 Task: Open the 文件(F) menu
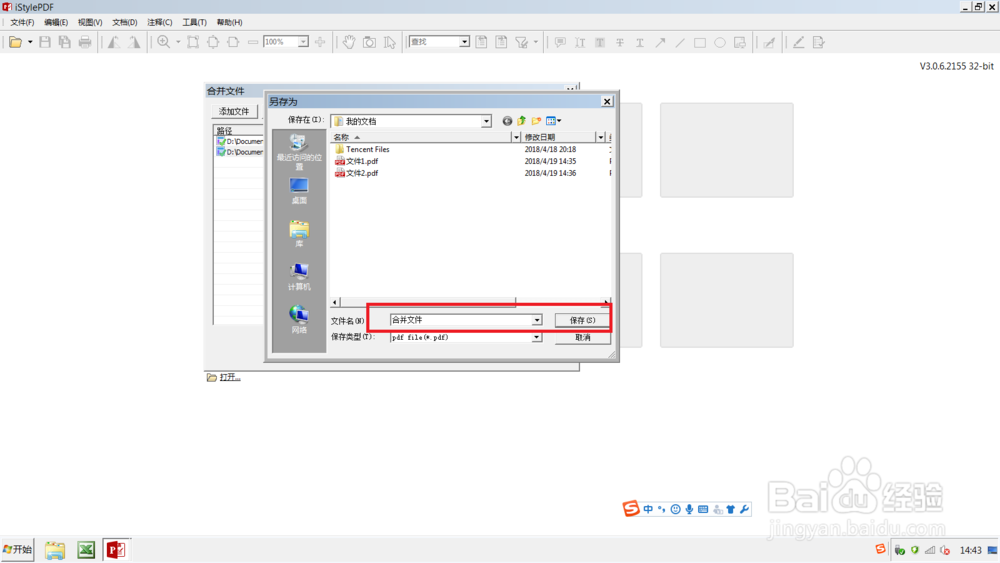(x=22, y=22)
